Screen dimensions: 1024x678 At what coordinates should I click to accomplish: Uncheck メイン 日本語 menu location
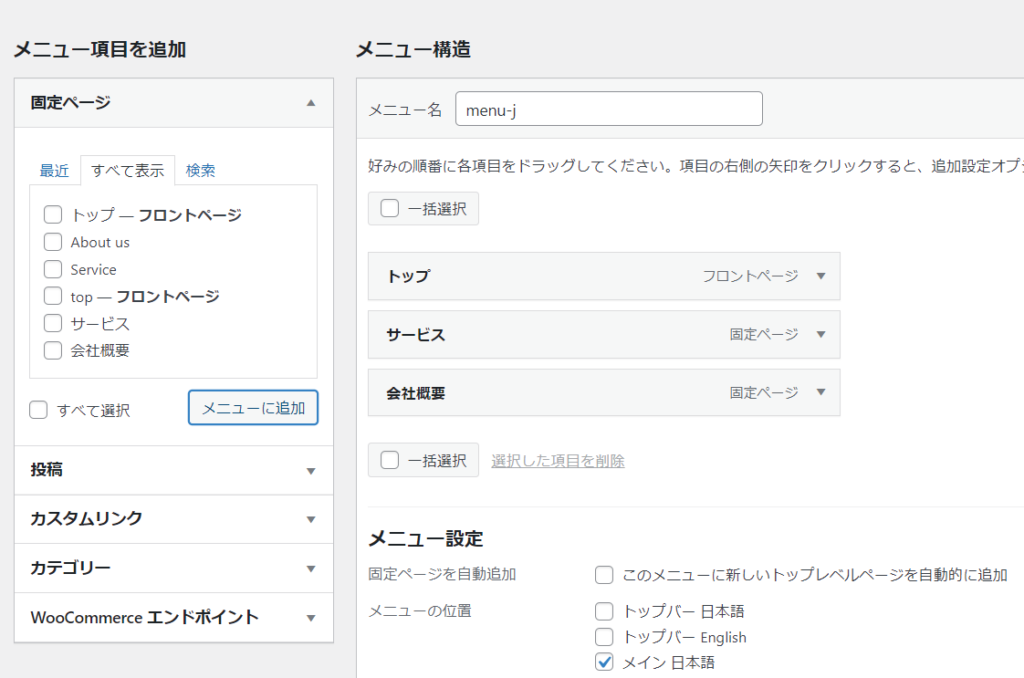[x=604, y=662]
